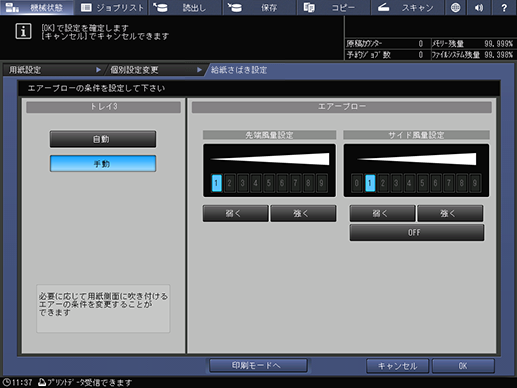Open help with question mark icon
517x388 pixels.
[504, 7]
